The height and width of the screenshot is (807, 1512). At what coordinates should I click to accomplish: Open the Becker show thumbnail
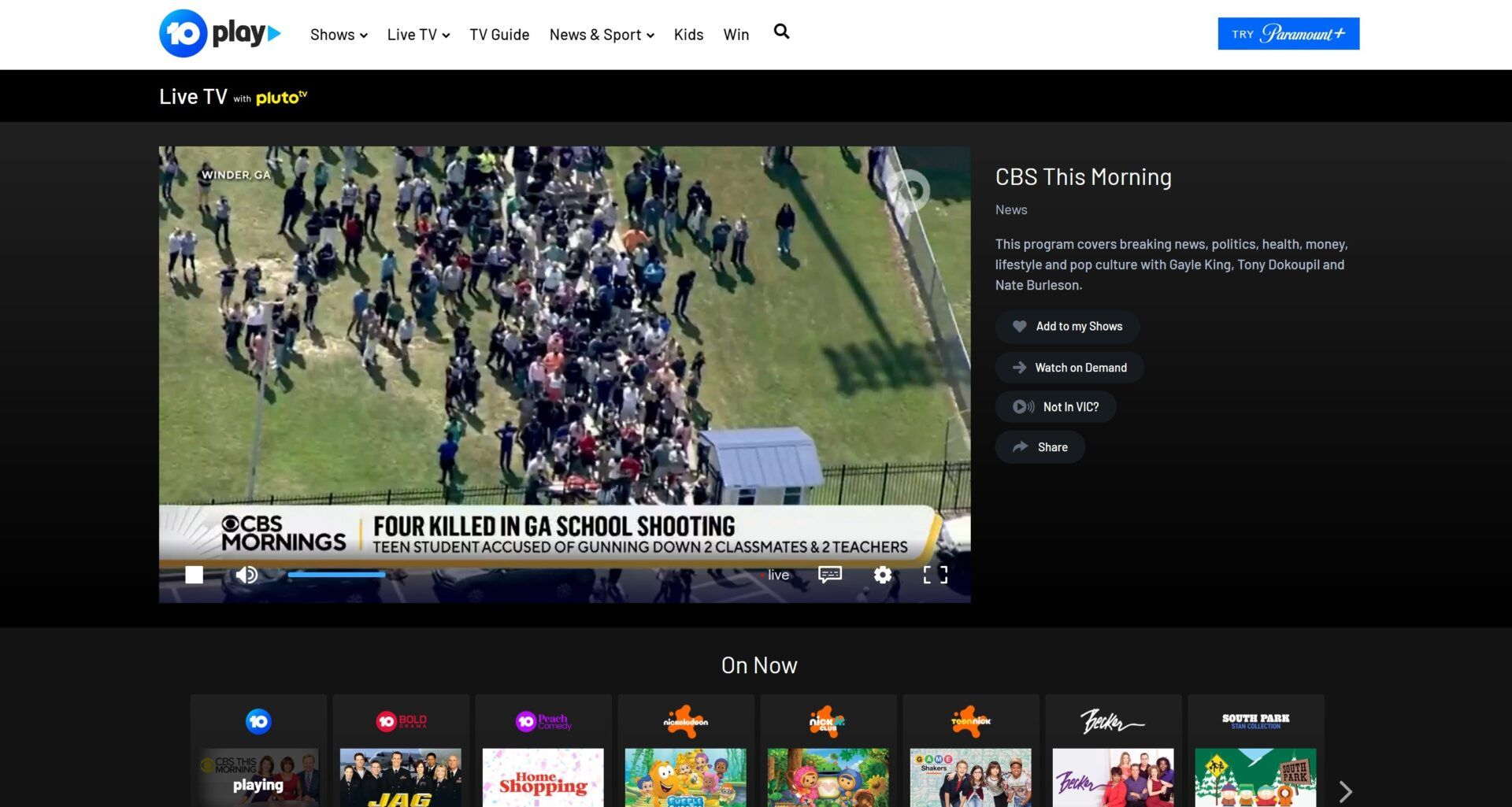tap(1114, 778)
